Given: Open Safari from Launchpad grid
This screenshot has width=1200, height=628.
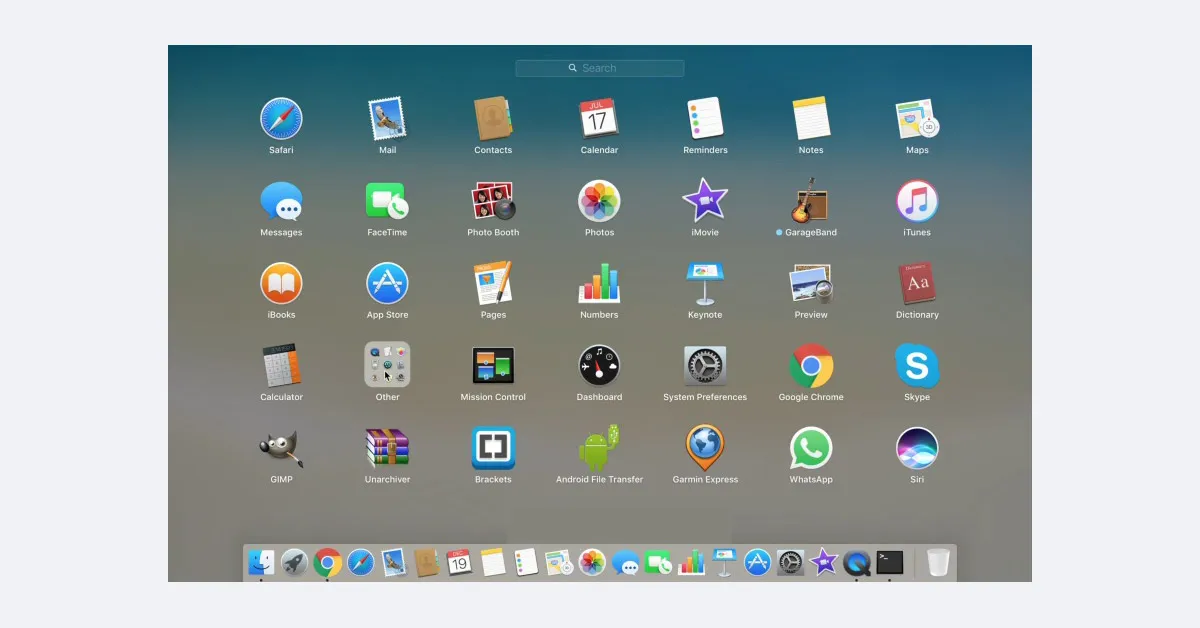Looking at the screenshot, I should coord(281,119).
